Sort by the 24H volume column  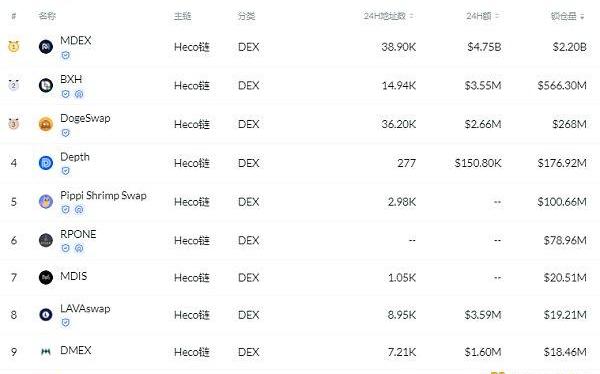[483, 16]
